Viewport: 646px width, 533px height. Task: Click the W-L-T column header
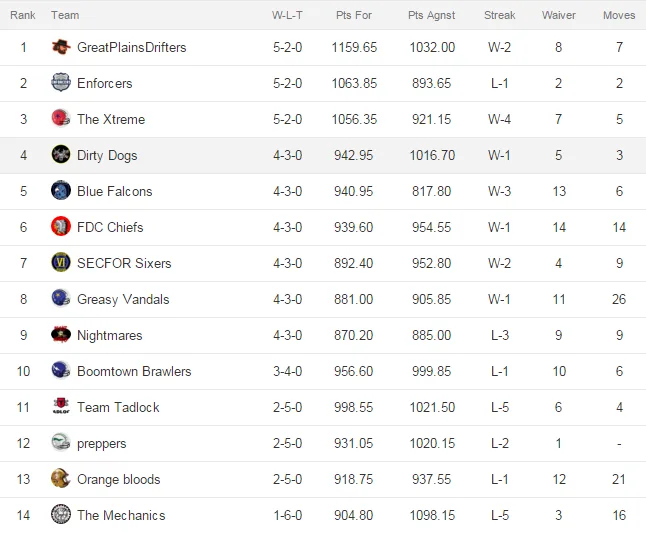[287, 15]
